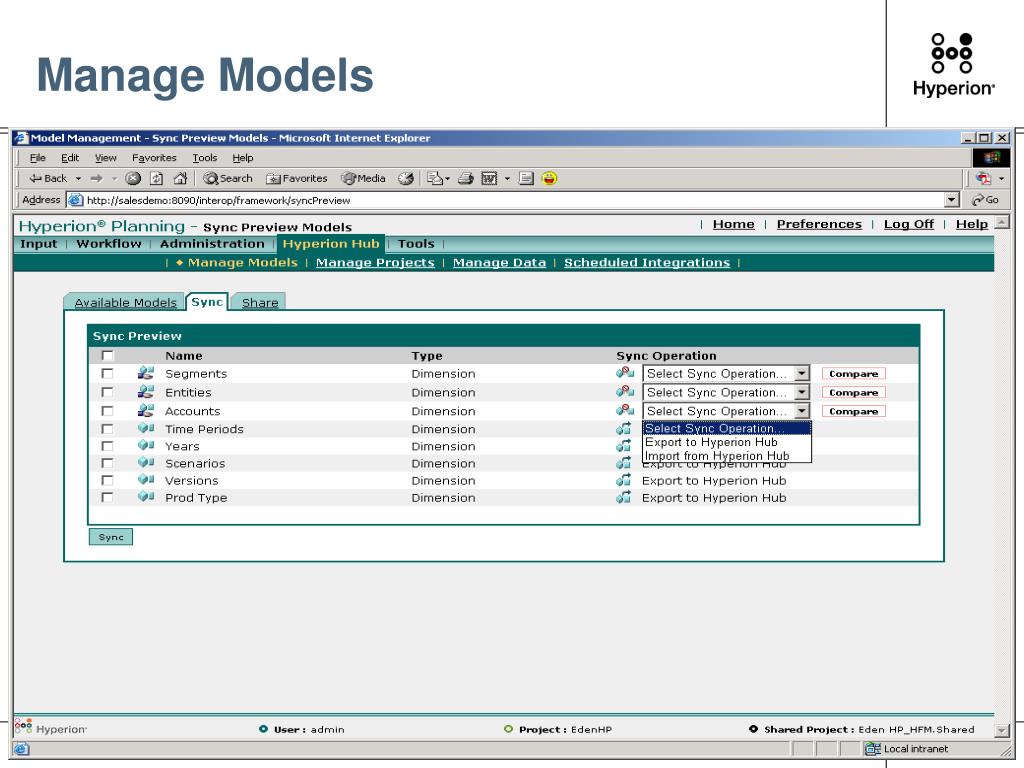1024x768 pixels.
Task: Click the page scrollbar up arrow
Action: 1002,223
